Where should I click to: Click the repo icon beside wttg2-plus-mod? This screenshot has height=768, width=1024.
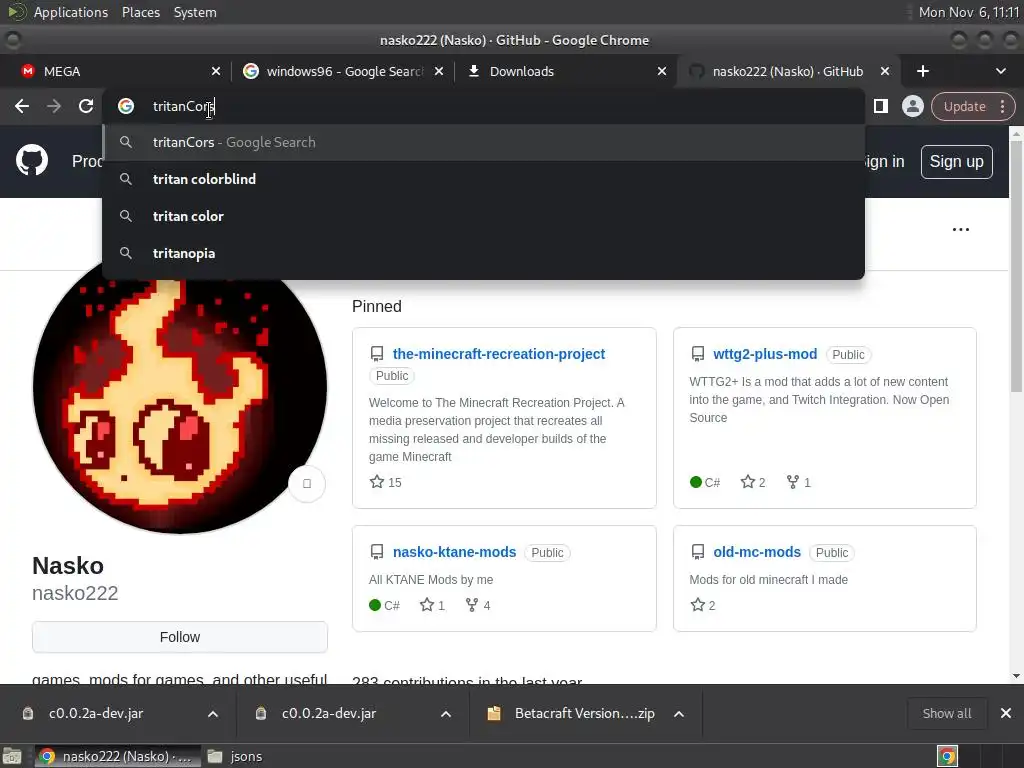pyautogui.click(x=697, y=354)
